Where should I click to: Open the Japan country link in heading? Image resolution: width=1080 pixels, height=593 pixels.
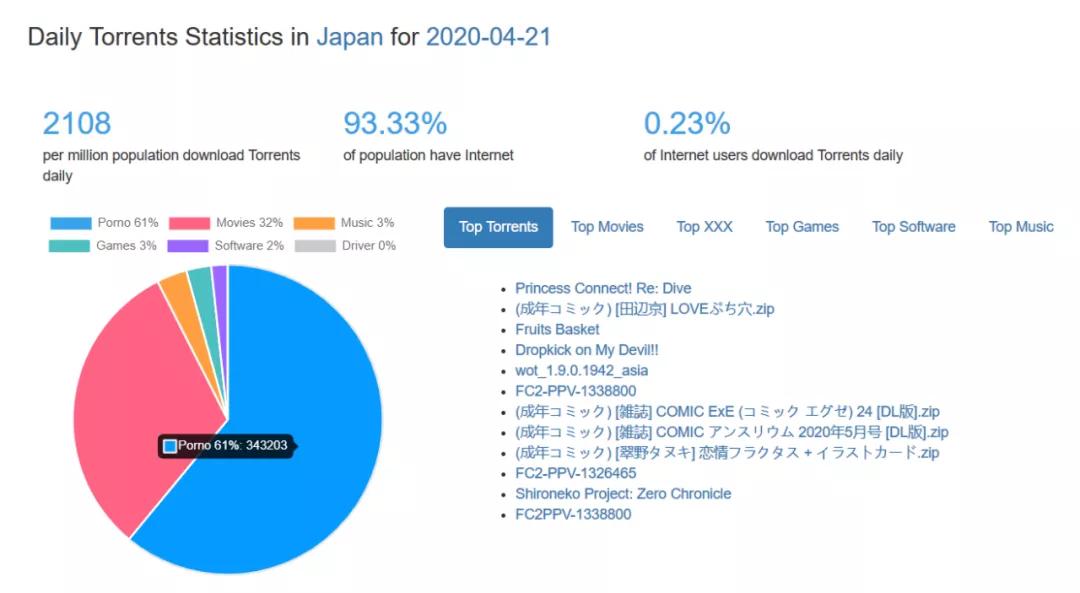click(349, 37)
